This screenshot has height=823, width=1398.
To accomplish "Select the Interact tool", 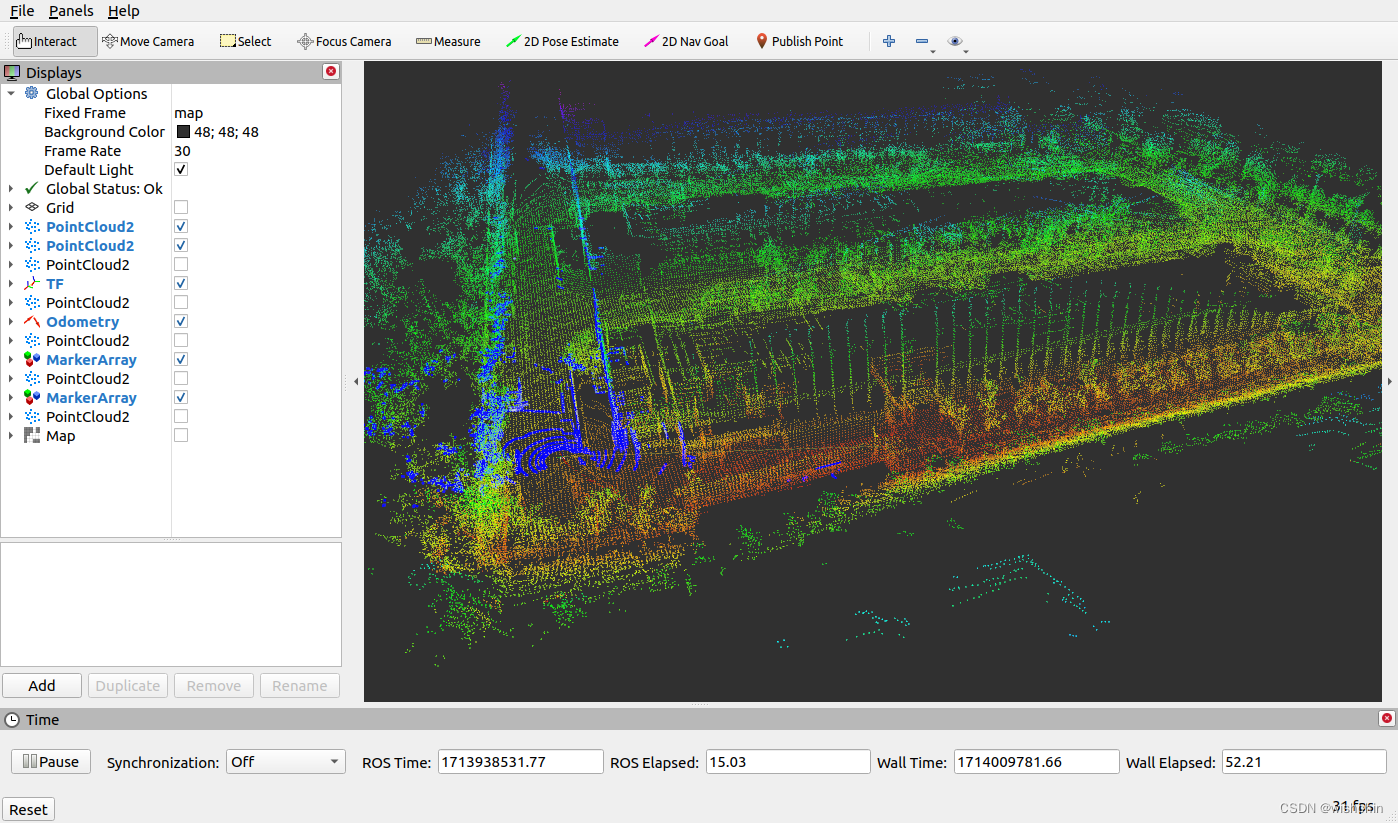I will pos(55,41).
